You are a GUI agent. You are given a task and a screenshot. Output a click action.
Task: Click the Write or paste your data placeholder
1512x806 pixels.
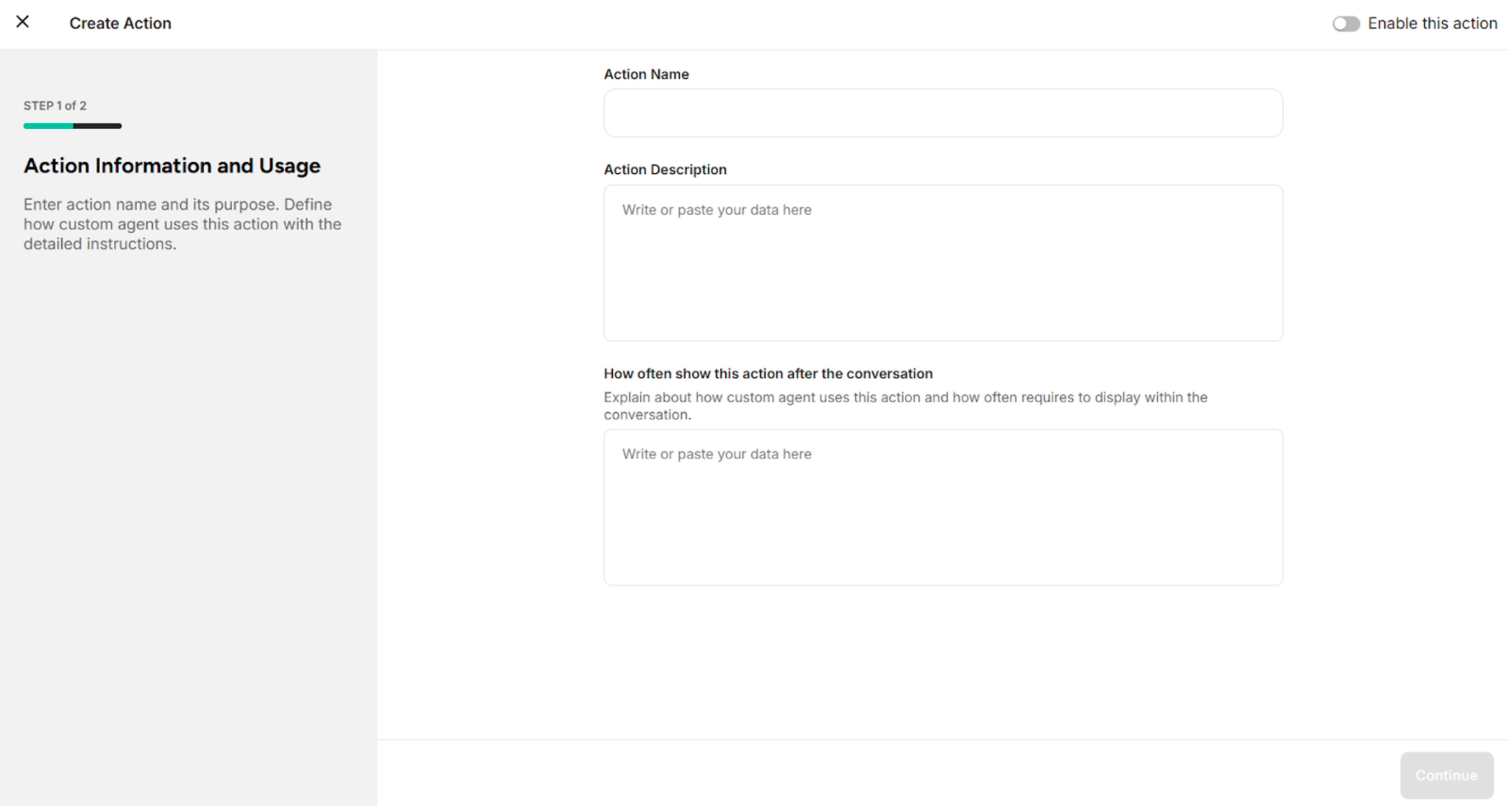[x=716, y=210]
